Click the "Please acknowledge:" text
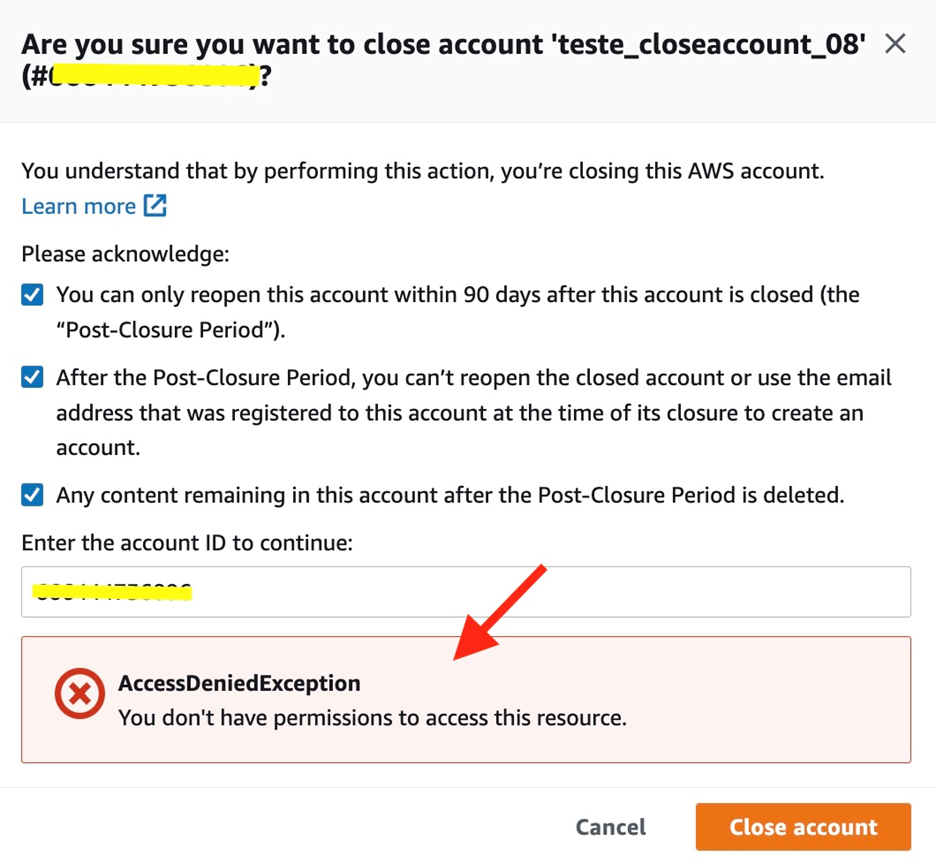Viewport: 936px width, 864px height. [x=125, y=254]
